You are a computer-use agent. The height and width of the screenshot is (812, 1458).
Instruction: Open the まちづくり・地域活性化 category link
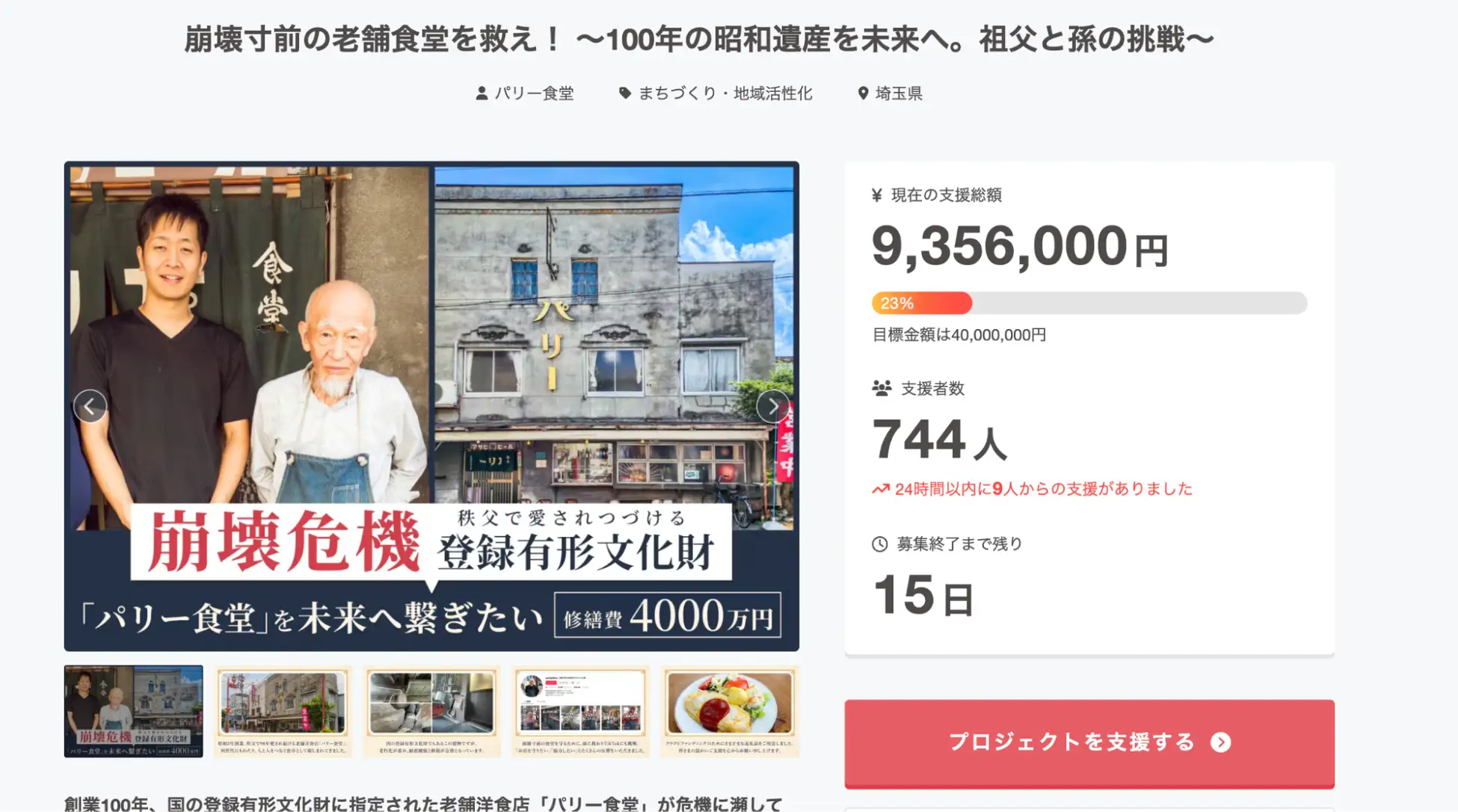(x=725, y=93)
